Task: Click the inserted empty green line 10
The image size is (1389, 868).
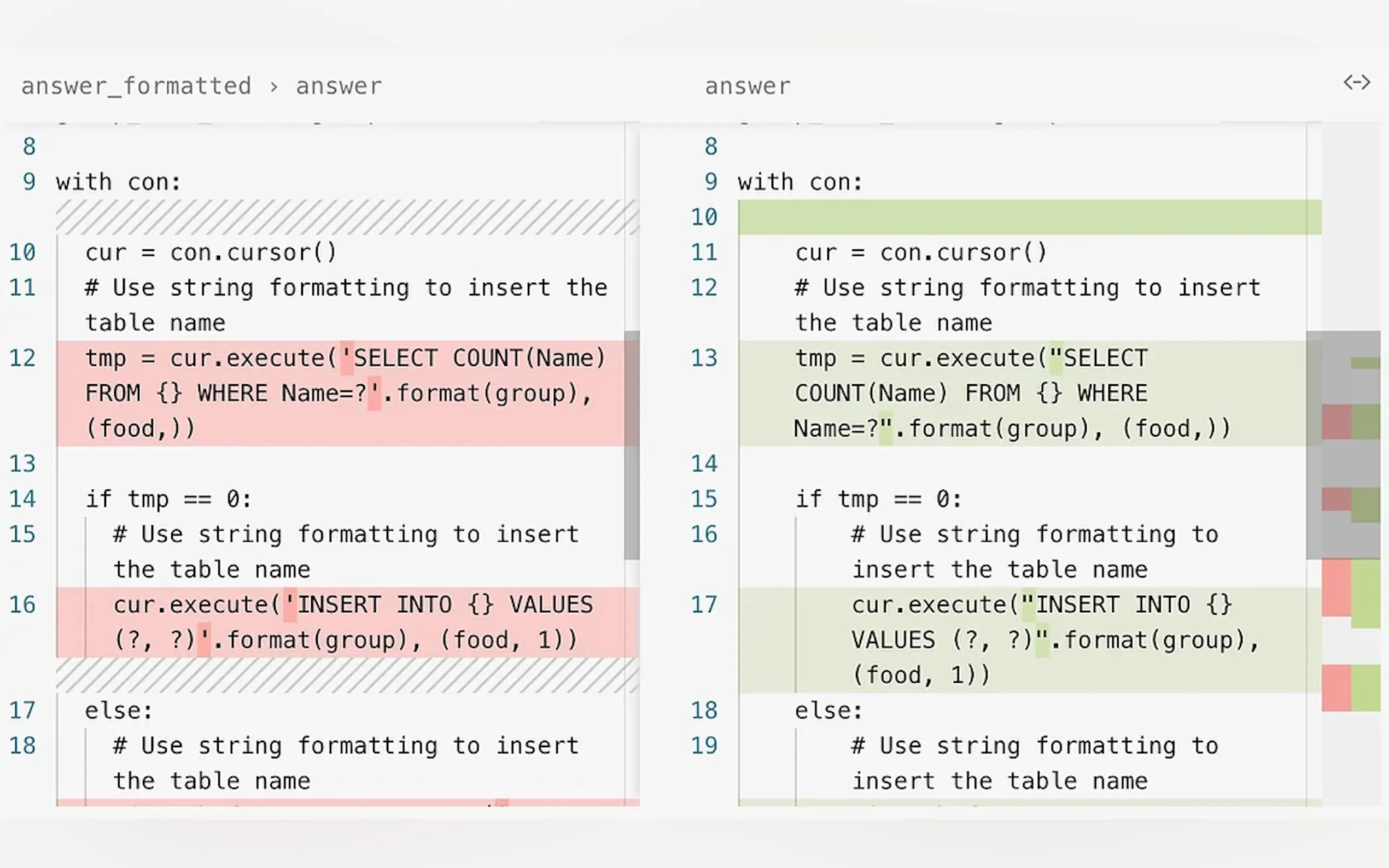Action: click(1029, 217)
